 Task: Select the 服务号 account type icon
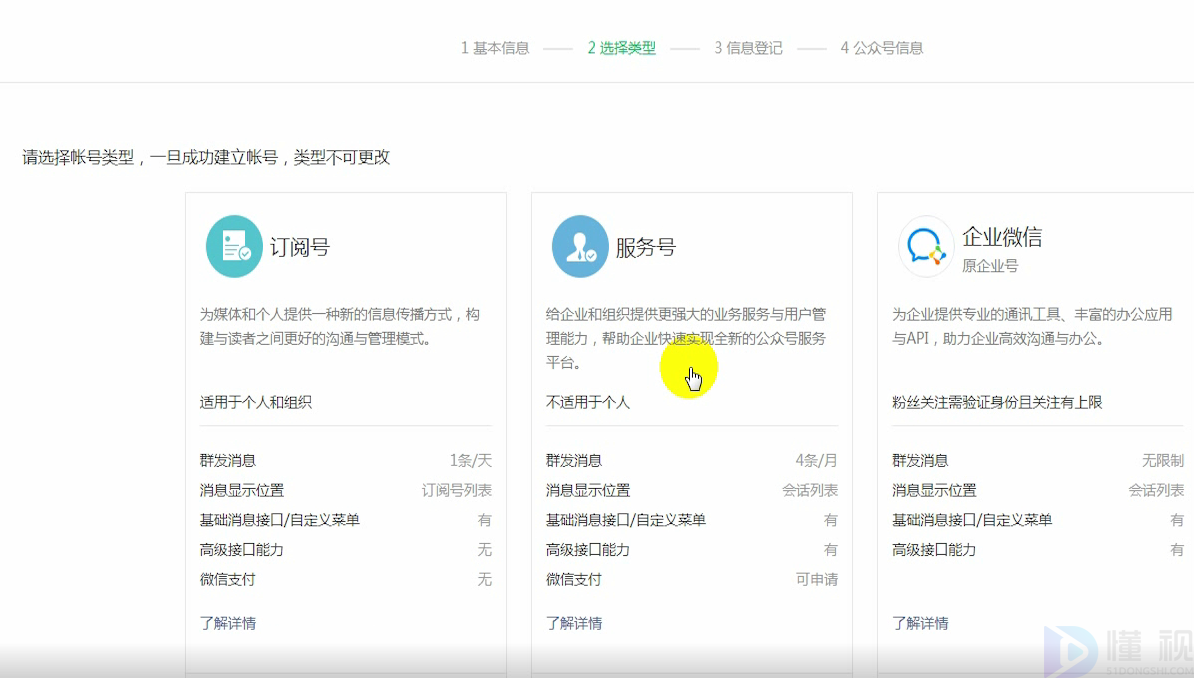580,246
